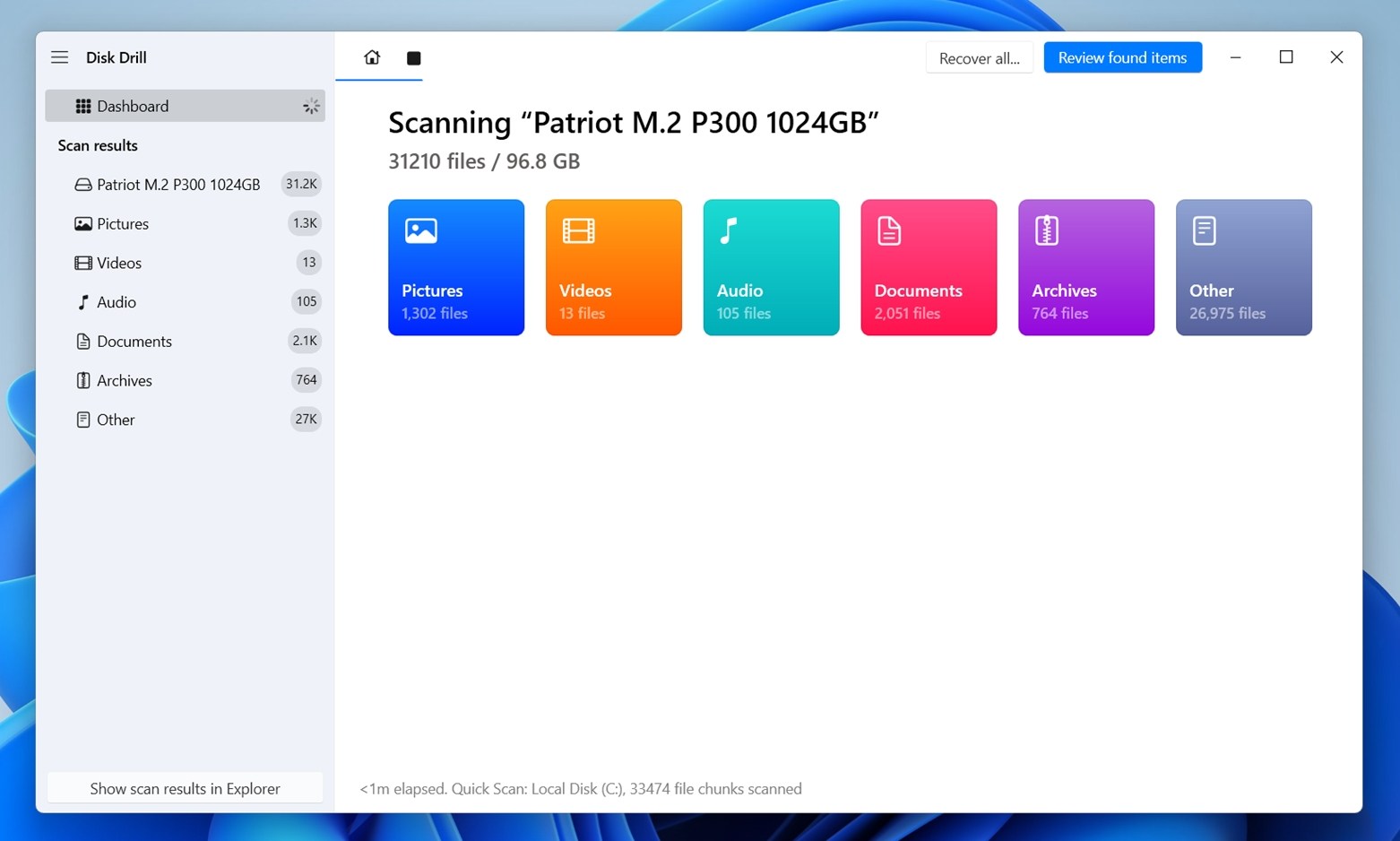This screenshot has height=841, width=1400.
Task: Click the Patriot M.2 drive icon
Action: tap(82, 184)
